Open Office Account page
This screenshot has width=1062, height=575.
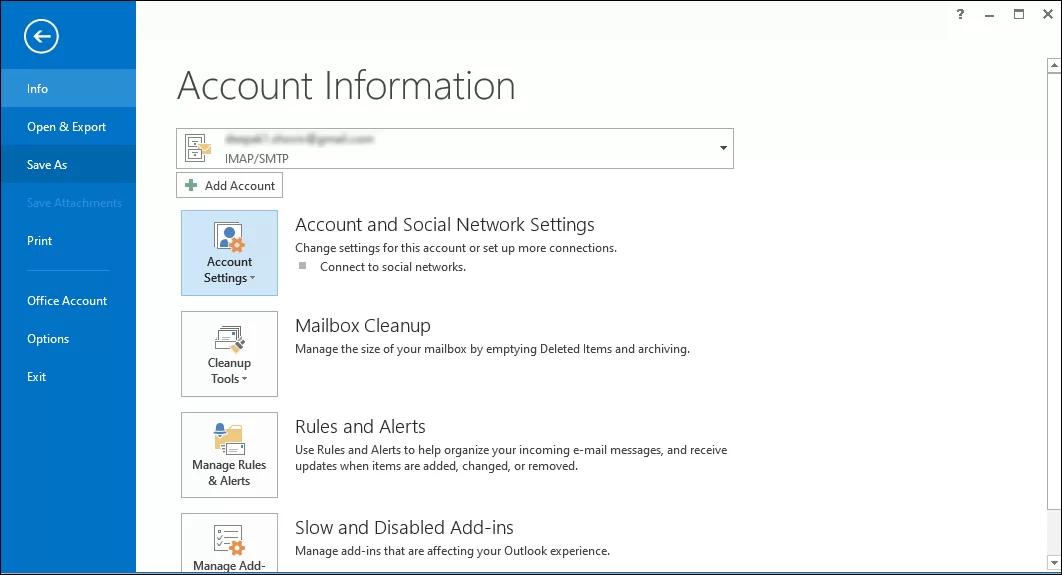point(68,301)
